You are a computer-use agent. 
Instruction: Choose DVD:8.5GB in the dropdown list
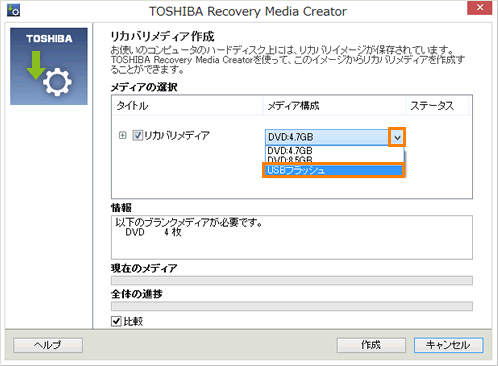(334, 159)
